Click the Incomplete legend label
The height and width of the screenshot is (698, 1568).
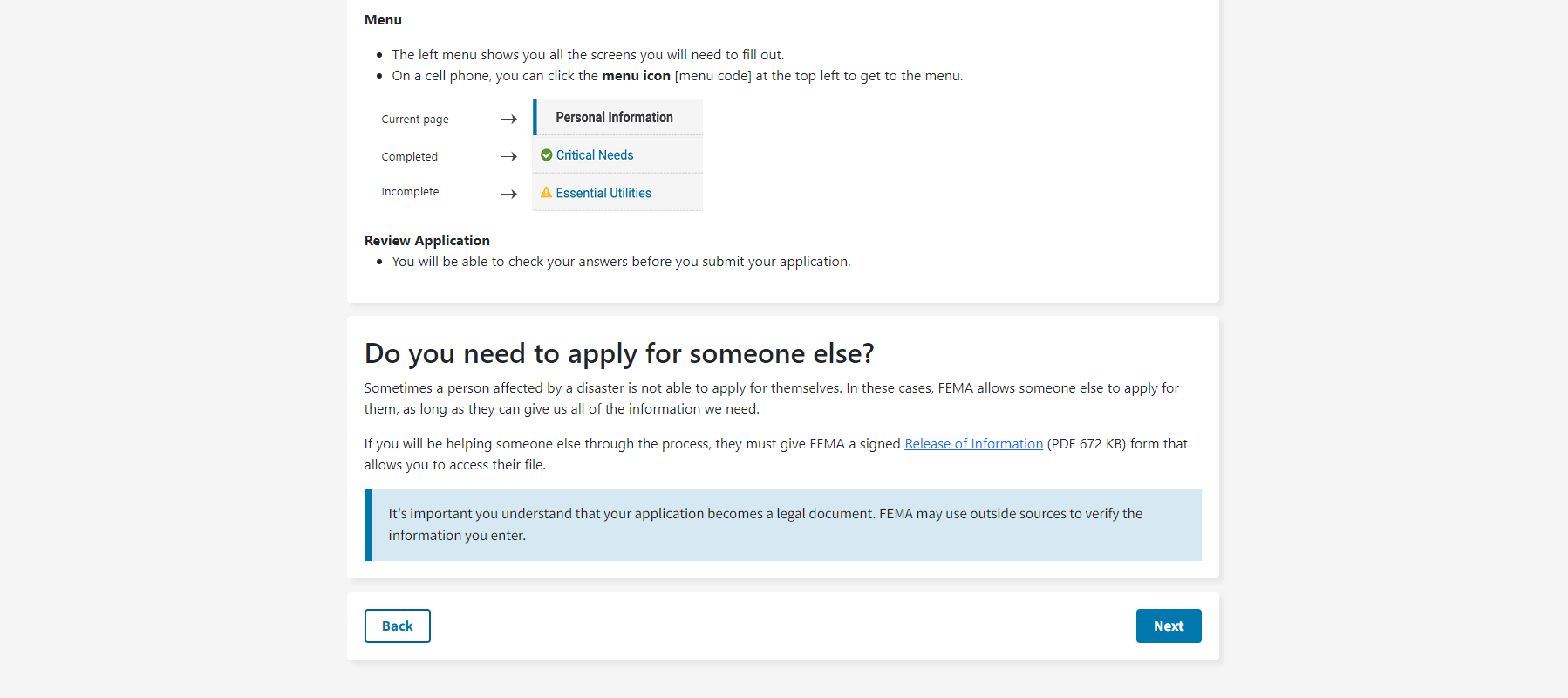pyautogui.click(x=410, y=192)
